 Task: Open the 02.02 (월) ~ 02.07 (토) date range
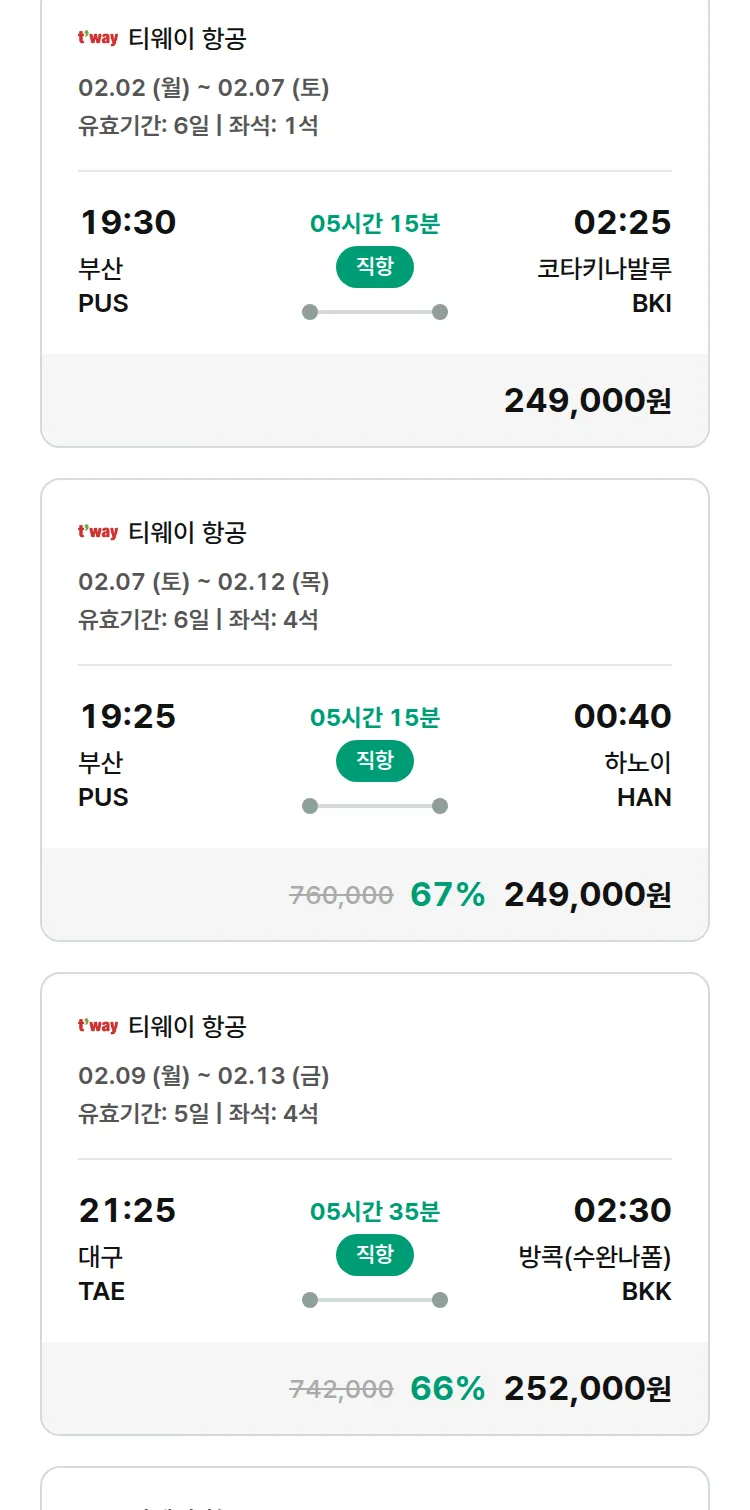pyautogui.click(x=204, y=88)
